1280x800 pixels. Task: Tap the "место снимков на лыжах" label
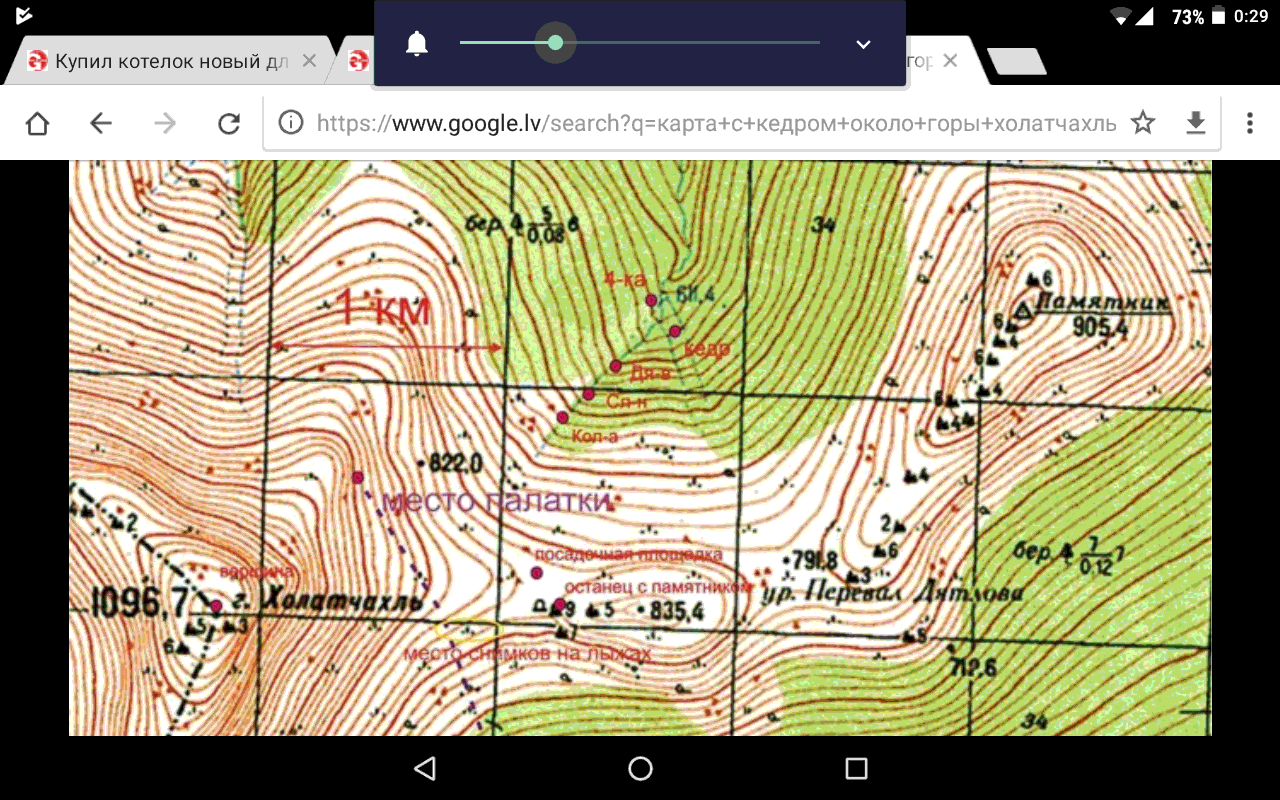tap(527, 654)
